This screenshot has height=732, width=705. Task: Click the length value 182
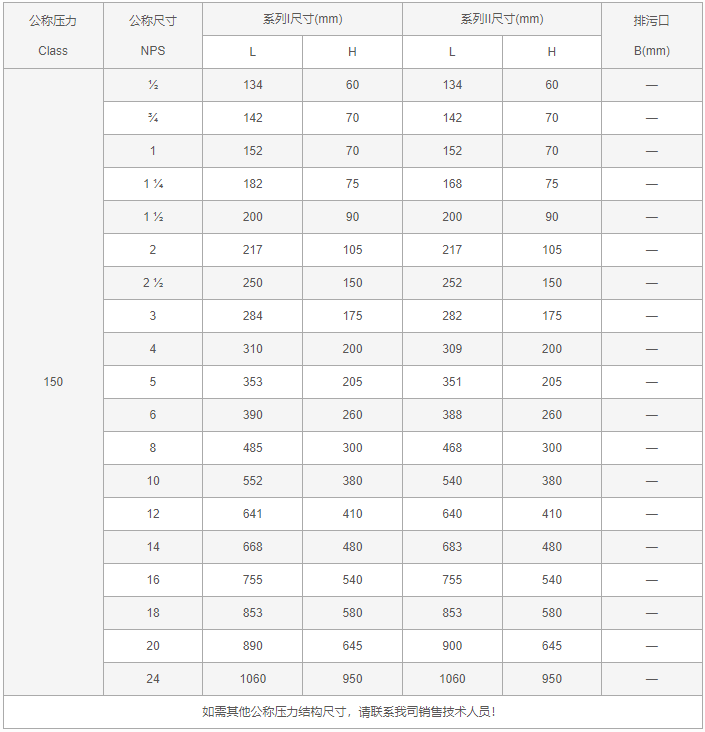point(253,184)
